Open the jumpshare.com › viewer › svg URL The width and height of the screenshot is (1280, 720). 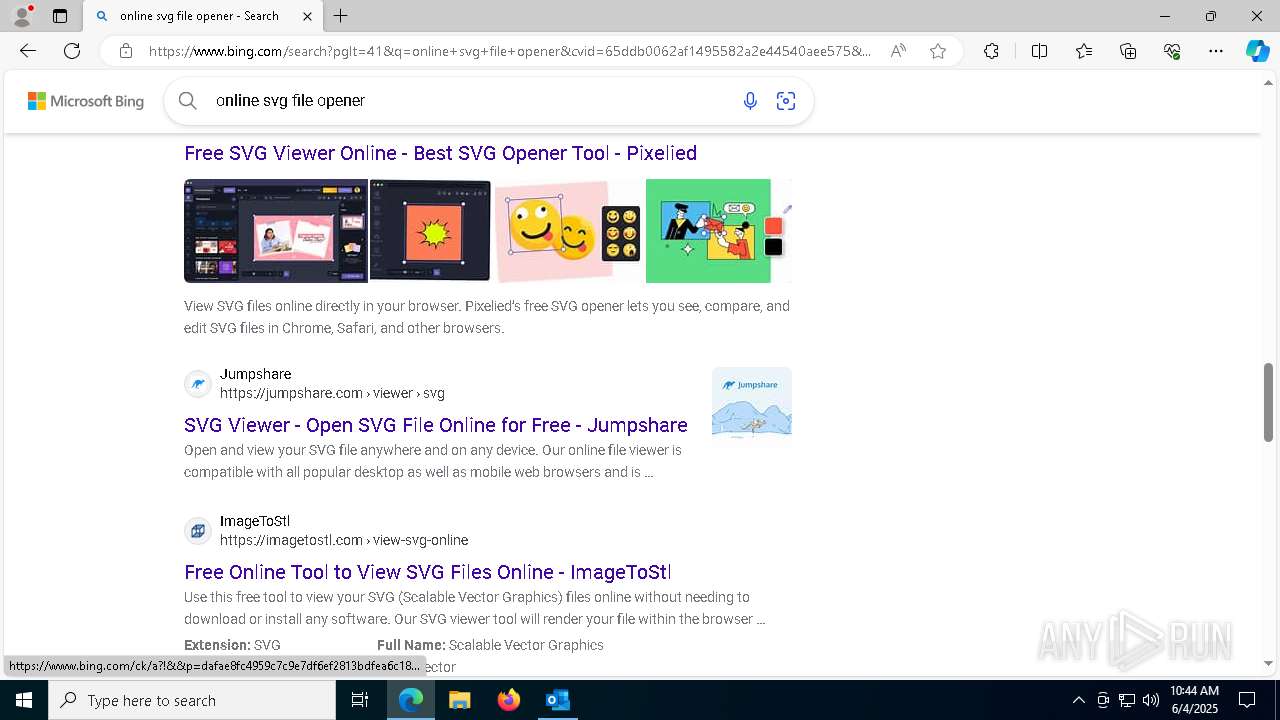[x=332, y=393]
